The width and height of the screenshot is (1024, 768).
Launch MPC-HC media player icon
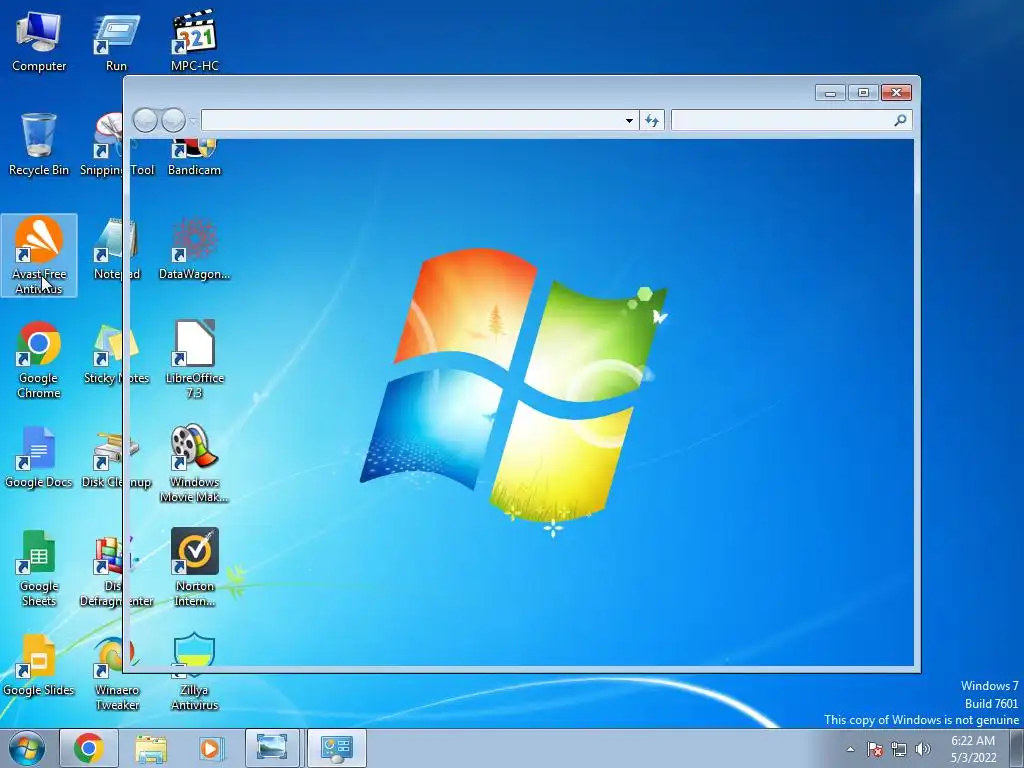[x=194, y=40]
